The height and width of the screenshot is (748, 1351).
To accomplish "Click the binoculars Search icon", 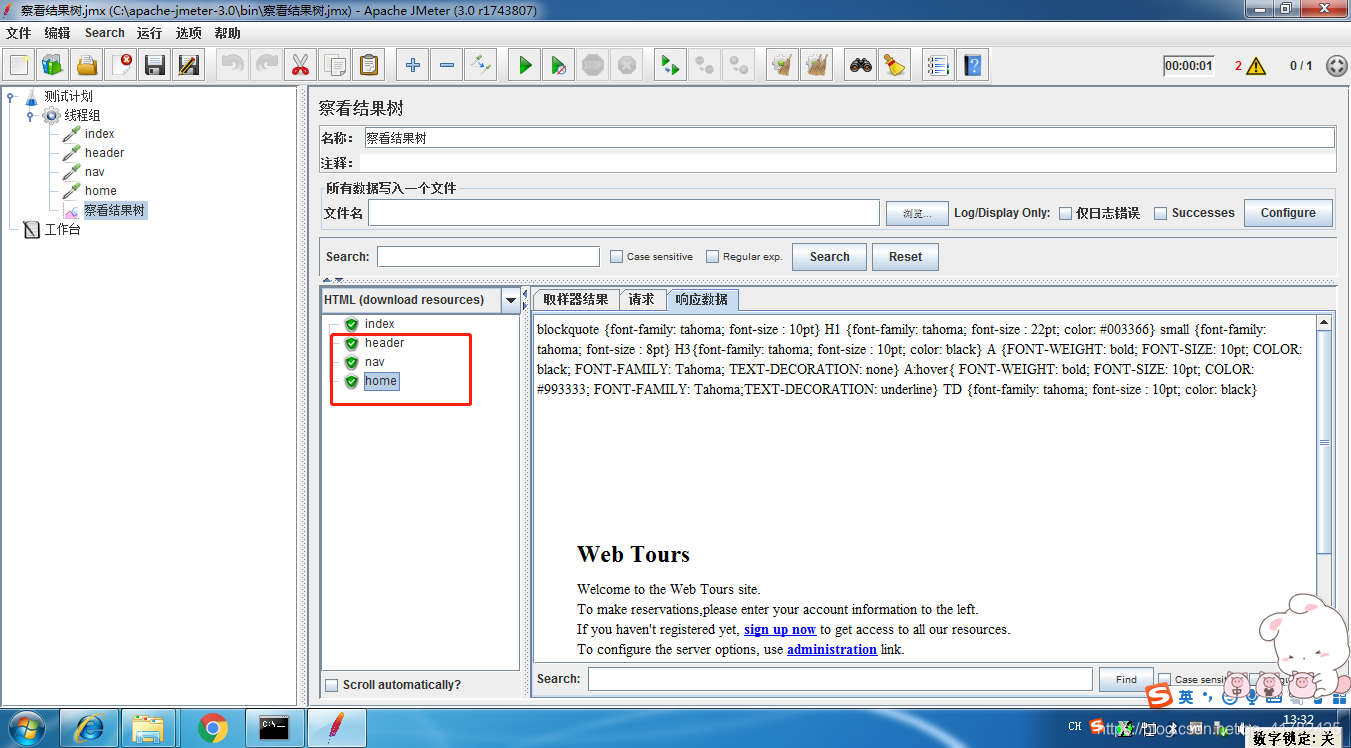I will 861,65.
